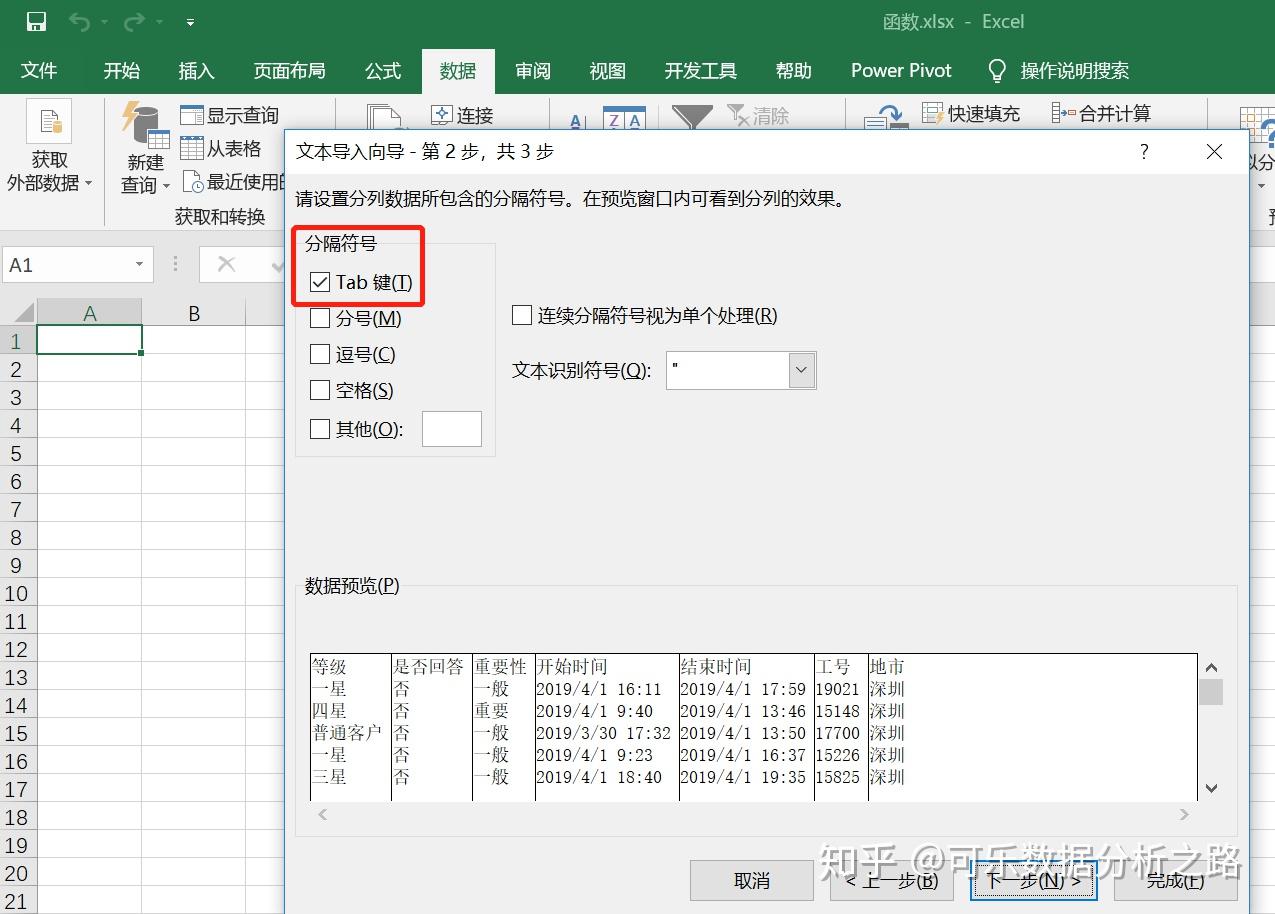Screen dimensions: 1275x914
Task: Click the 取消 button
Action: 752,880
